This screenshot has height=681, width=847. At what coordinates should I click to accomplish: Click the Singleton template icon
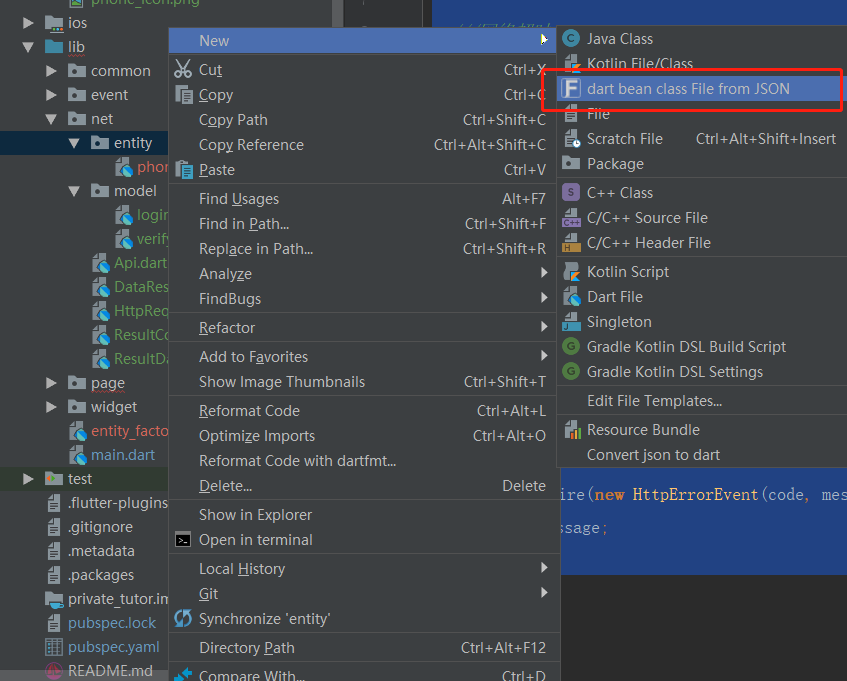click(x=572, y=321)
